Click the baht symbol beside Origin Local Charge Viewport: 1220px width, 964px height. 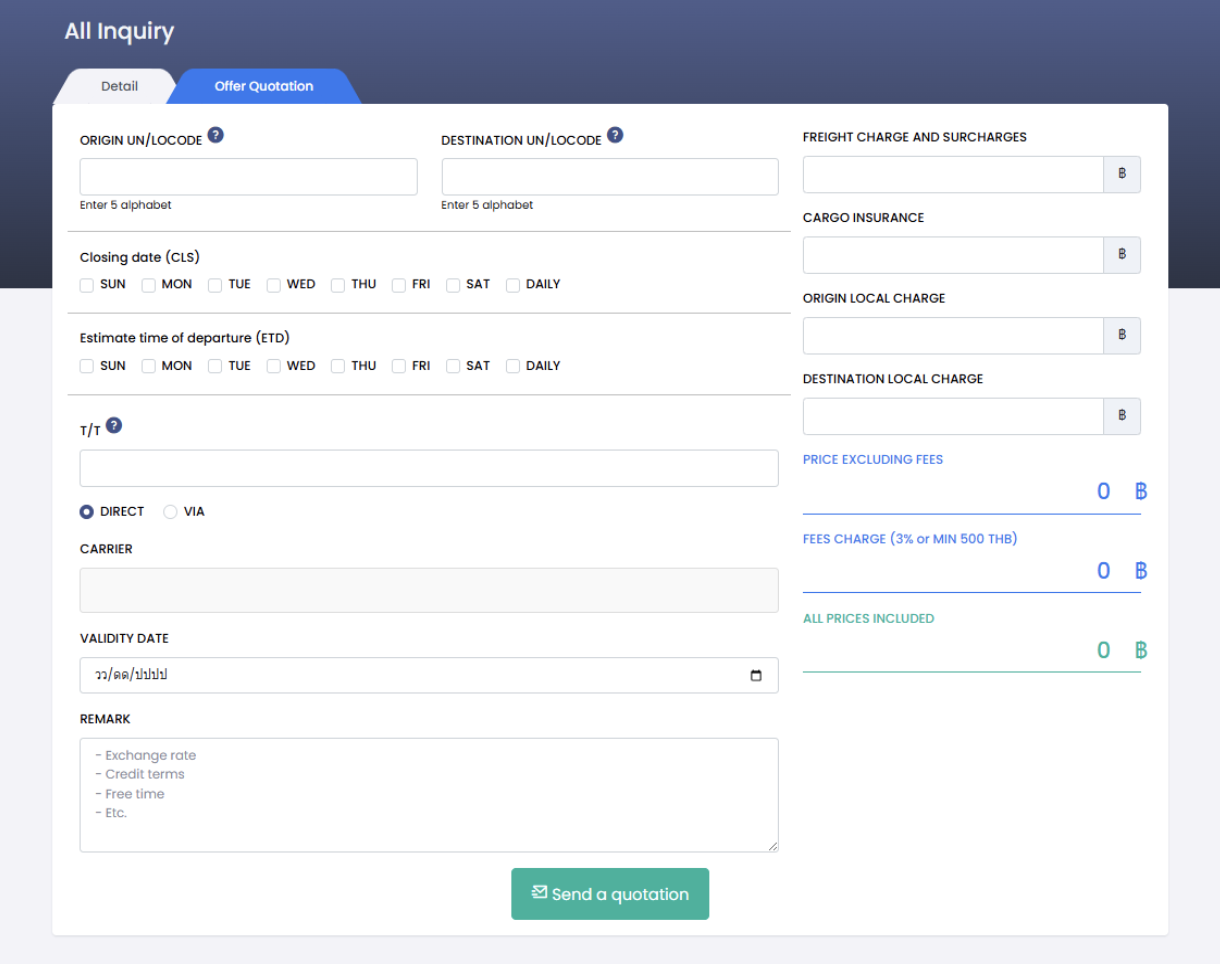(x=1122, y=336)
